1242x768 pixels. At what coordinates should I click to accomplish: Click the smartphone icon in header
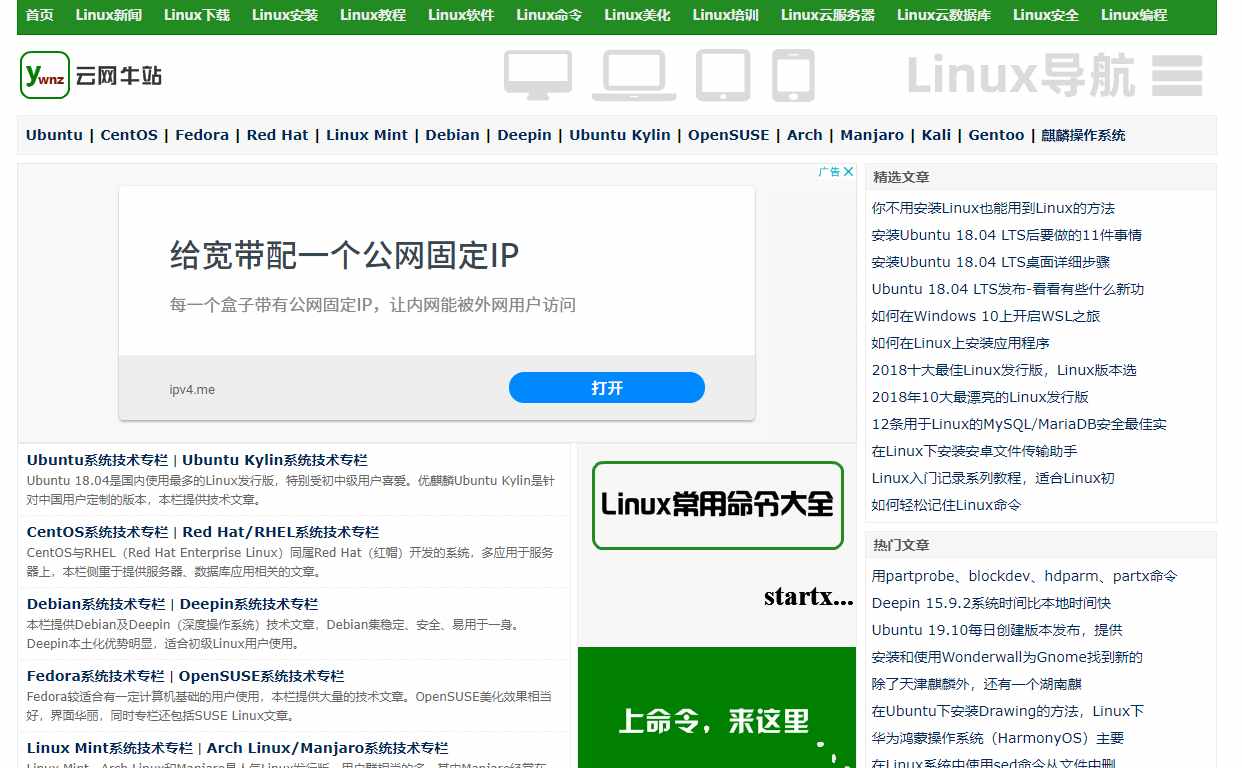coord(794,76)
